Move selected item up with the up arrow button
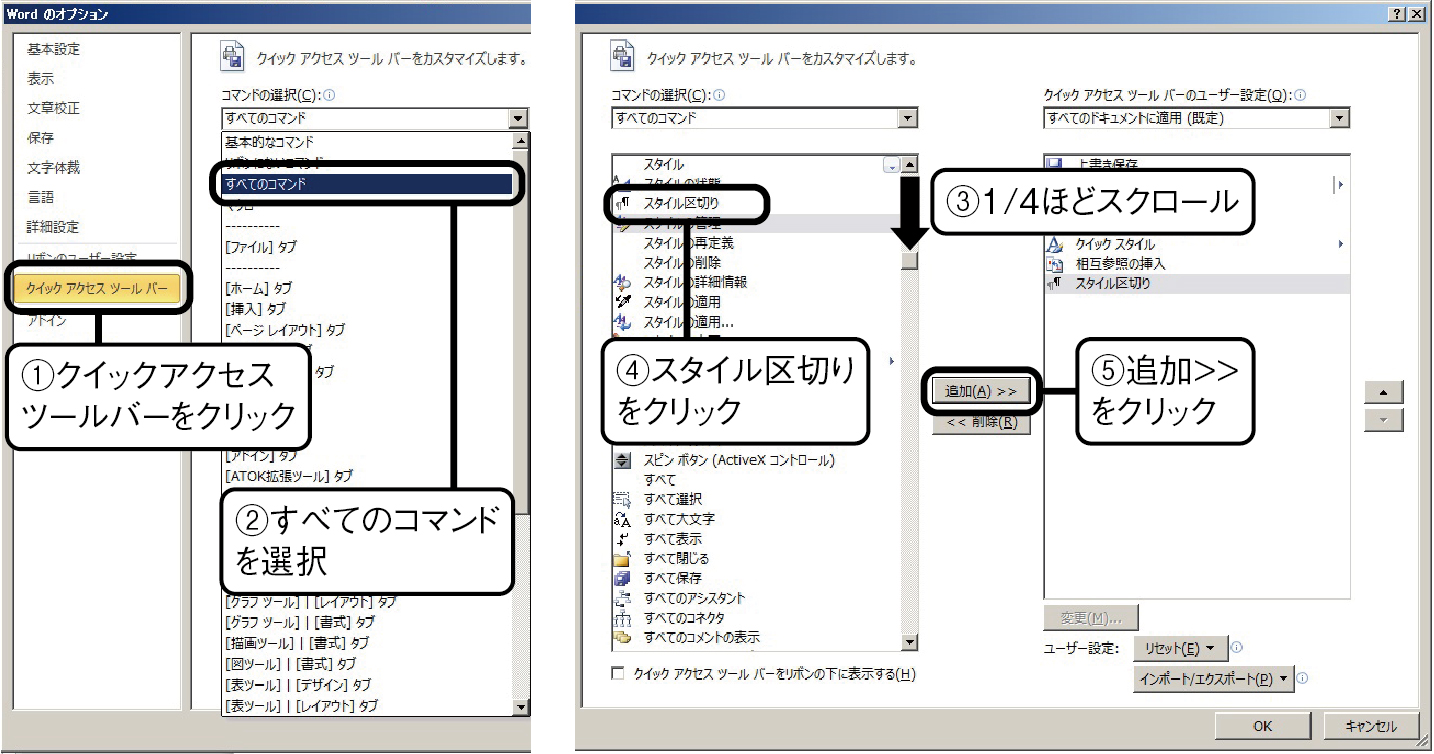This screenshot has width=1434, height=754. coord(1384,392)
